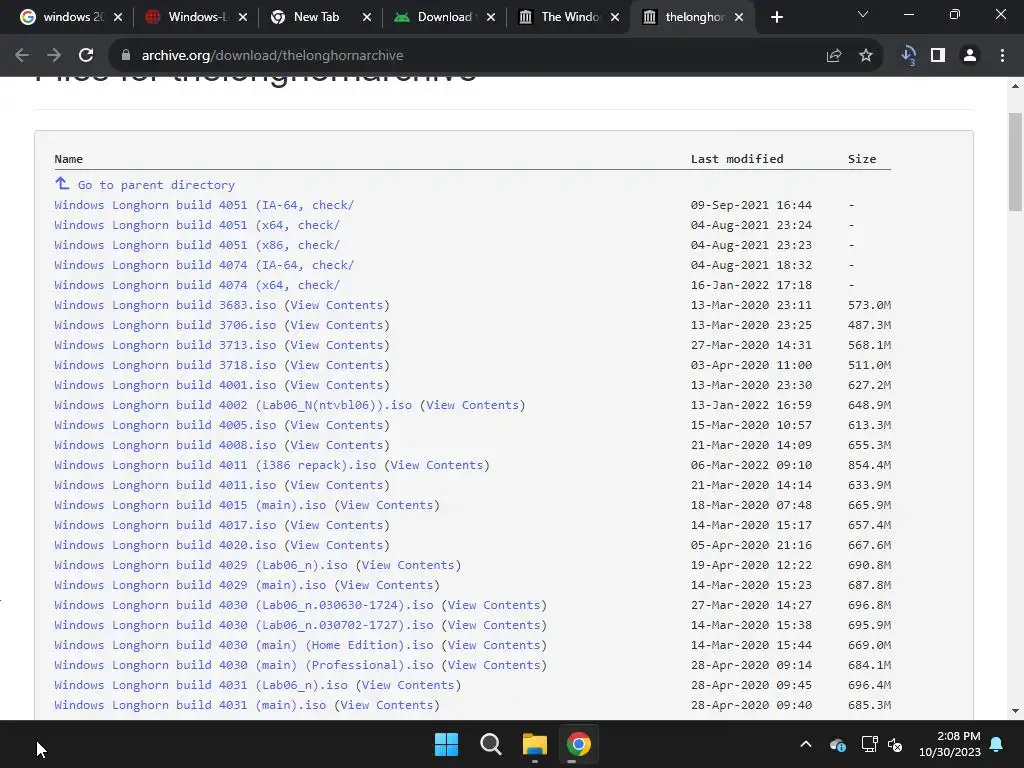This screenshot has width=1024, height=768.
Task: Download Longhorn build 4001.iso
Action: (165, 385)
